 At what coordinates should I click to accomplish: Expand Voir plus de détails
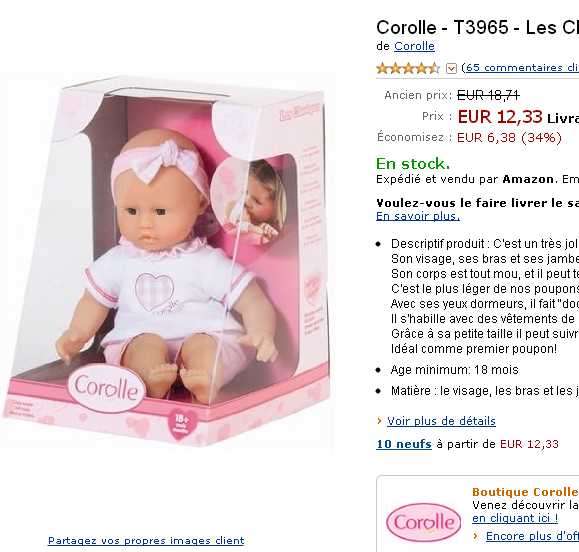(441, 421)
